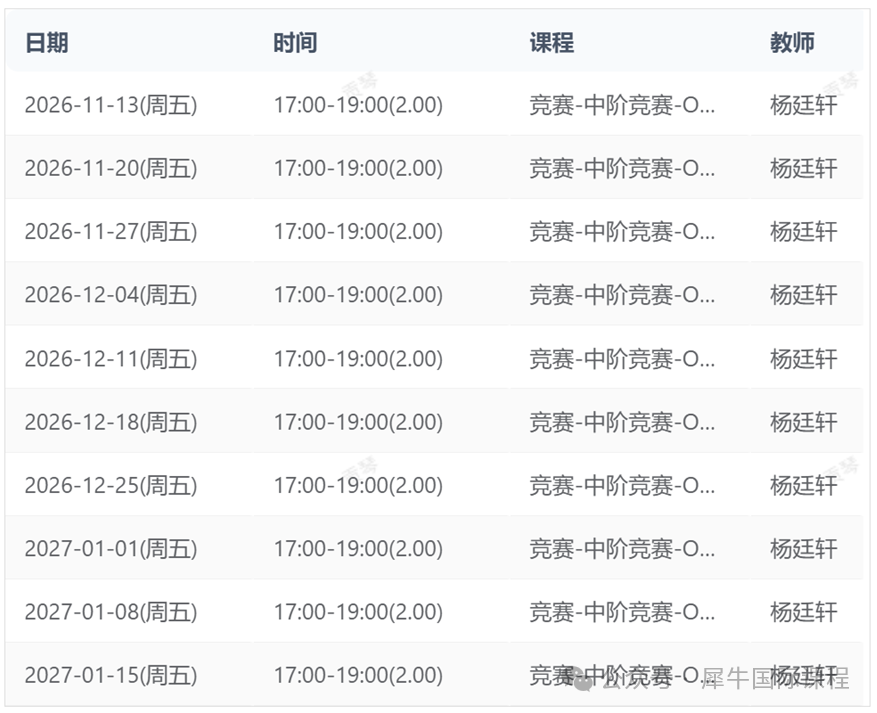Select the 2027-01-01 date cell
The width and height of the screenshot is (877, 713).
click(111, 549)
